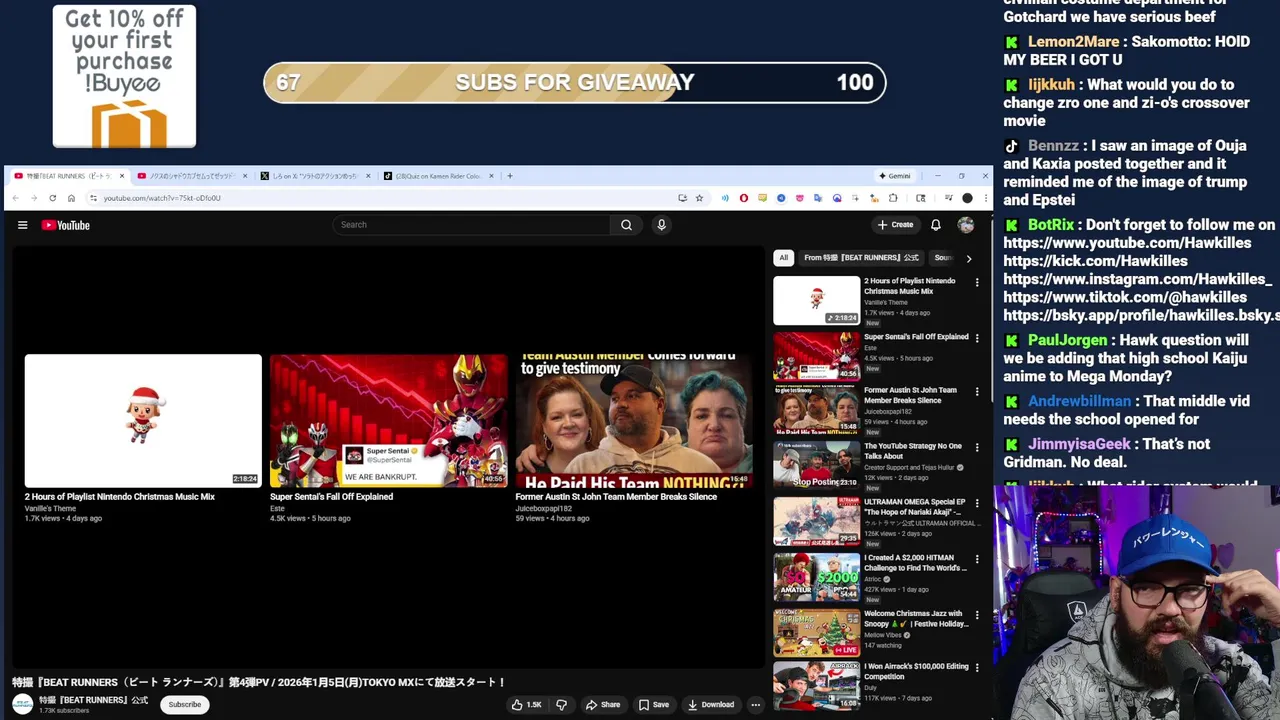Click the subs for giveaway progress bar
This screenshot has height=720, width=1280.
[575, 82]
